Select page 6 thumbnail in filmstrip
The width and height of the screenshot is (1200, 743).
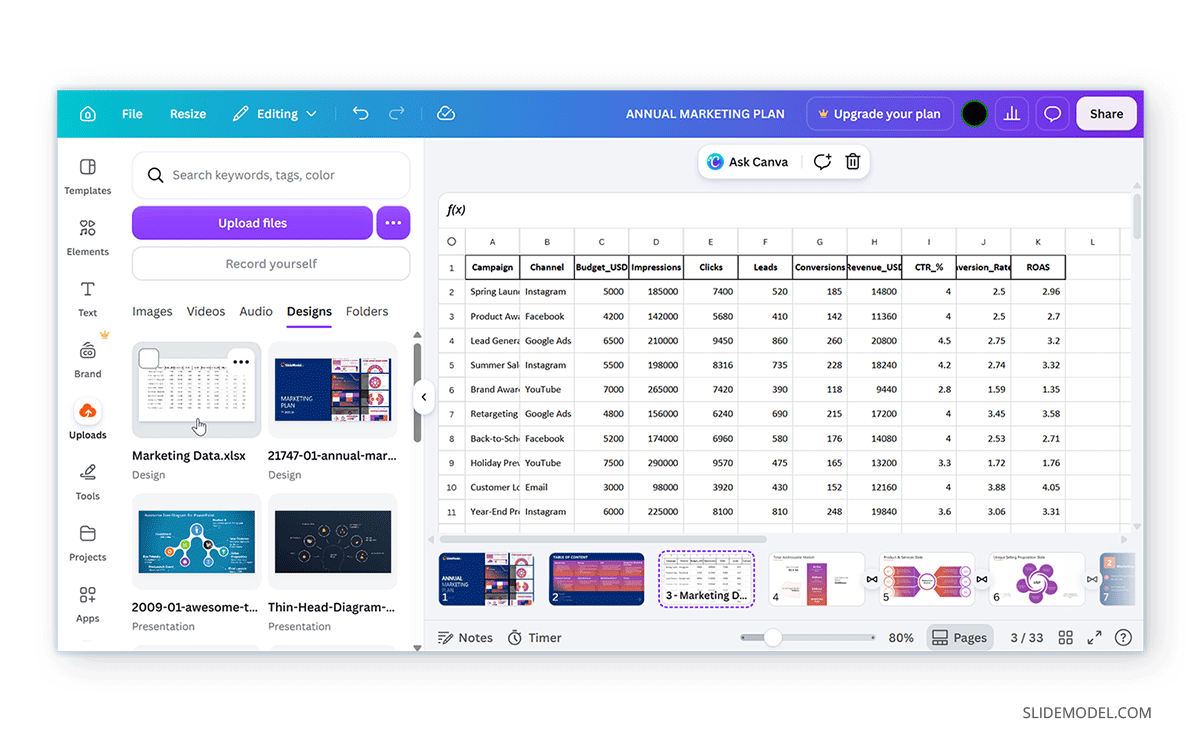1037,579
